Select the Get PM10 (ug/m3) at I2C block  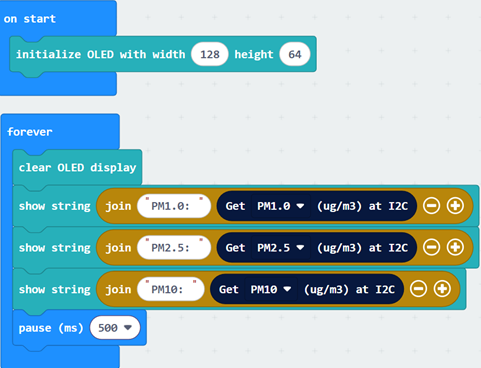click(307, 289)
